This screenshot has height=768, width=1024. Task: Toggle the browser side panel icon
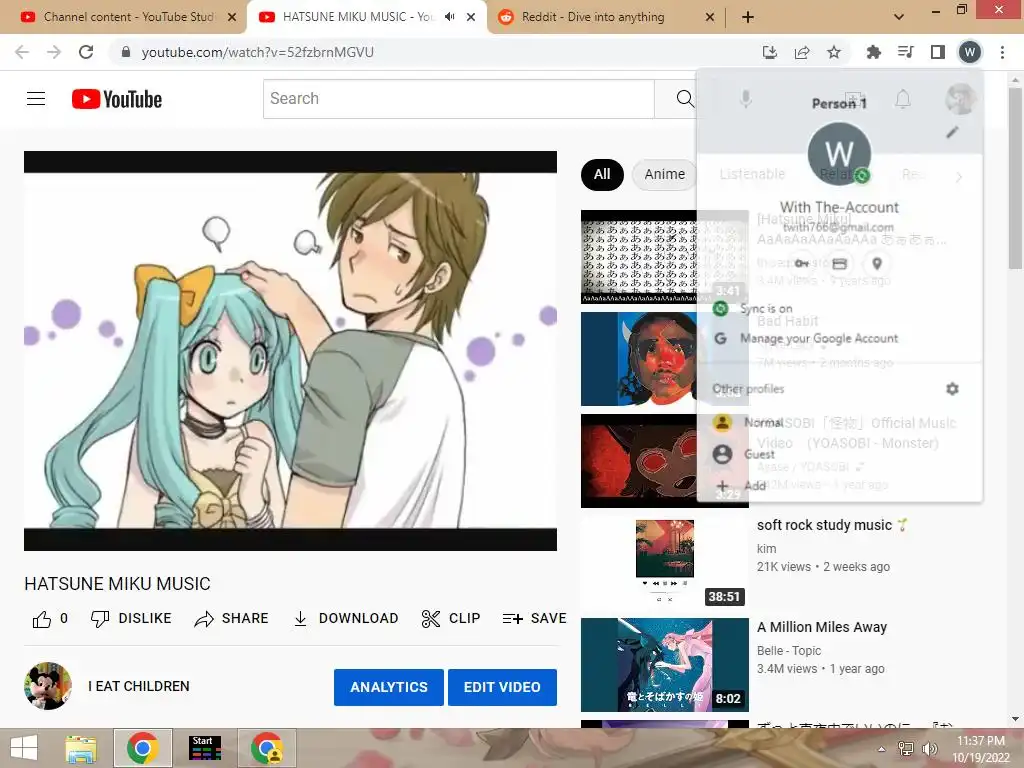pyautogui.click(x=938, y=52)
